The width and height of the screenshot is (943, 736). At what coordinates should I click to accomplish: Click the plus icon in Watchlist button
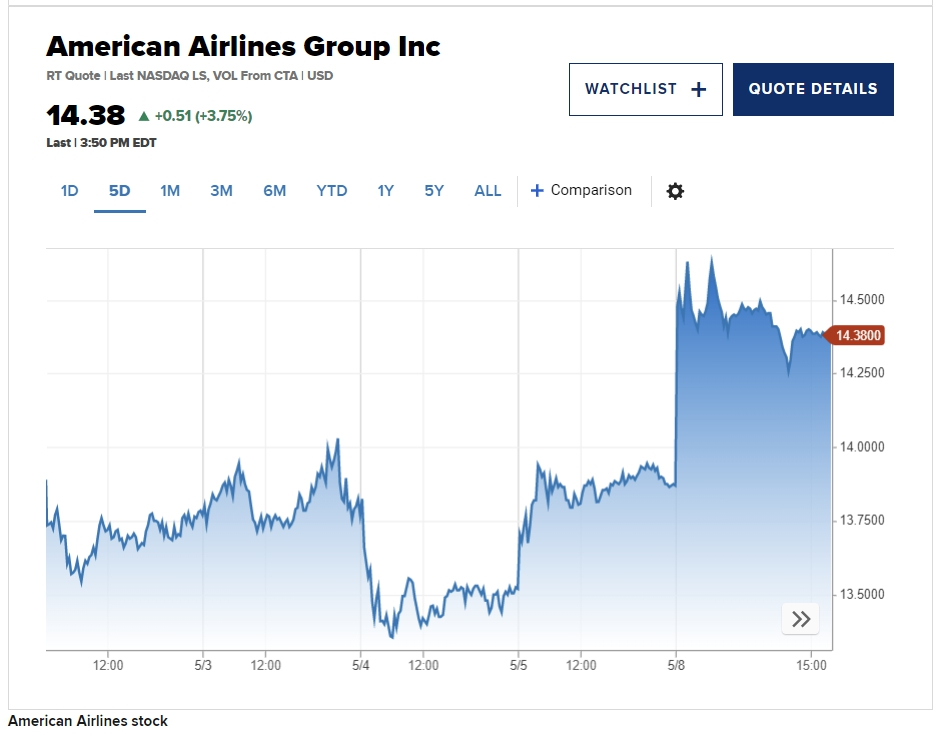pyautogui.click(x=699, y=89)
